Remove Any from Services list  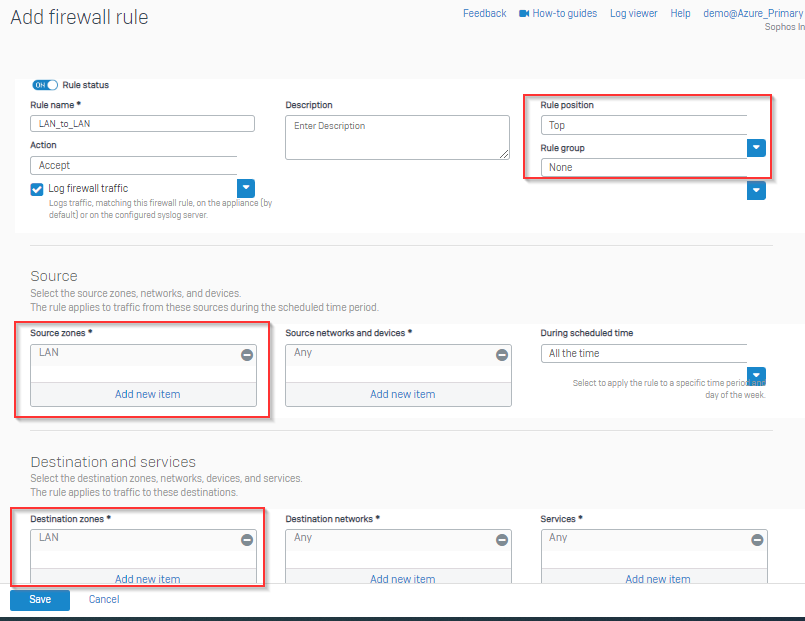pyautogui.click(x=757, y=540)
